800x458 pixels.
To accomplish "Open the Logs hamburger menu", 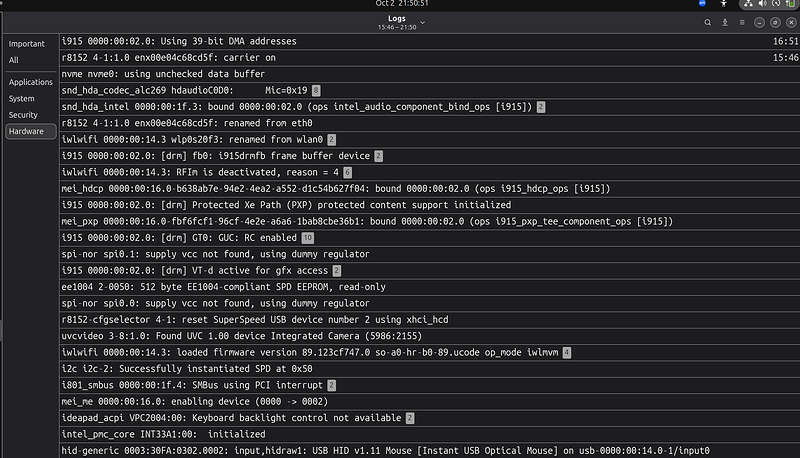I will [742, 22].
